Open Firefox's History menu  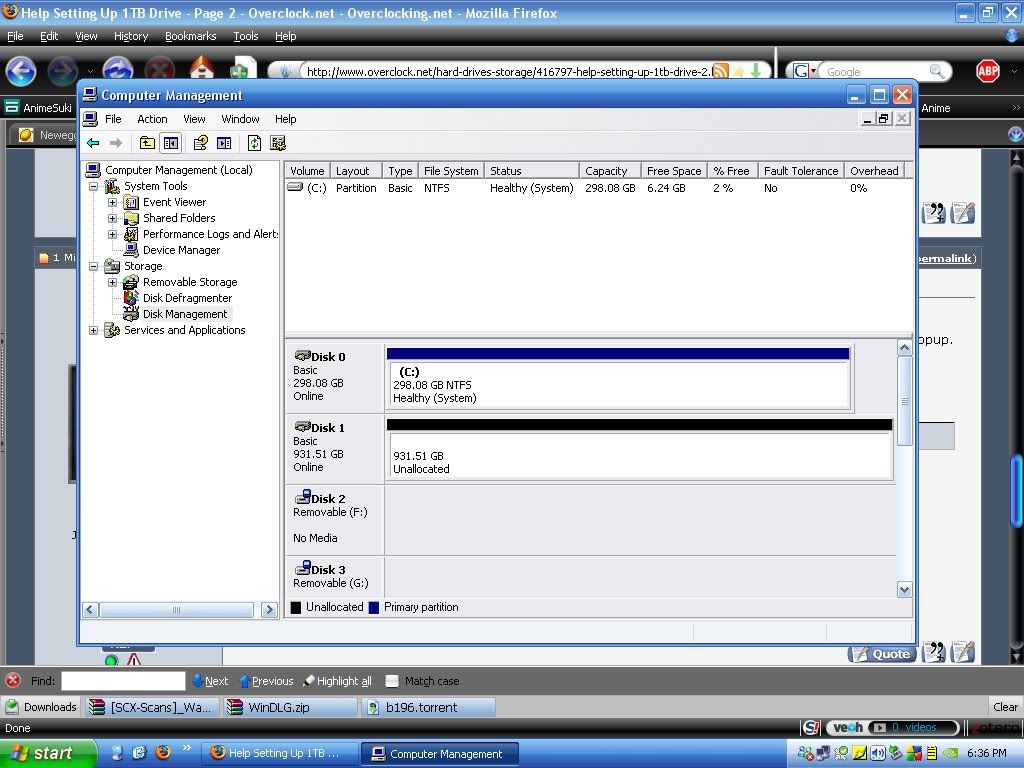pyautogui.click(x=130, y=36)
